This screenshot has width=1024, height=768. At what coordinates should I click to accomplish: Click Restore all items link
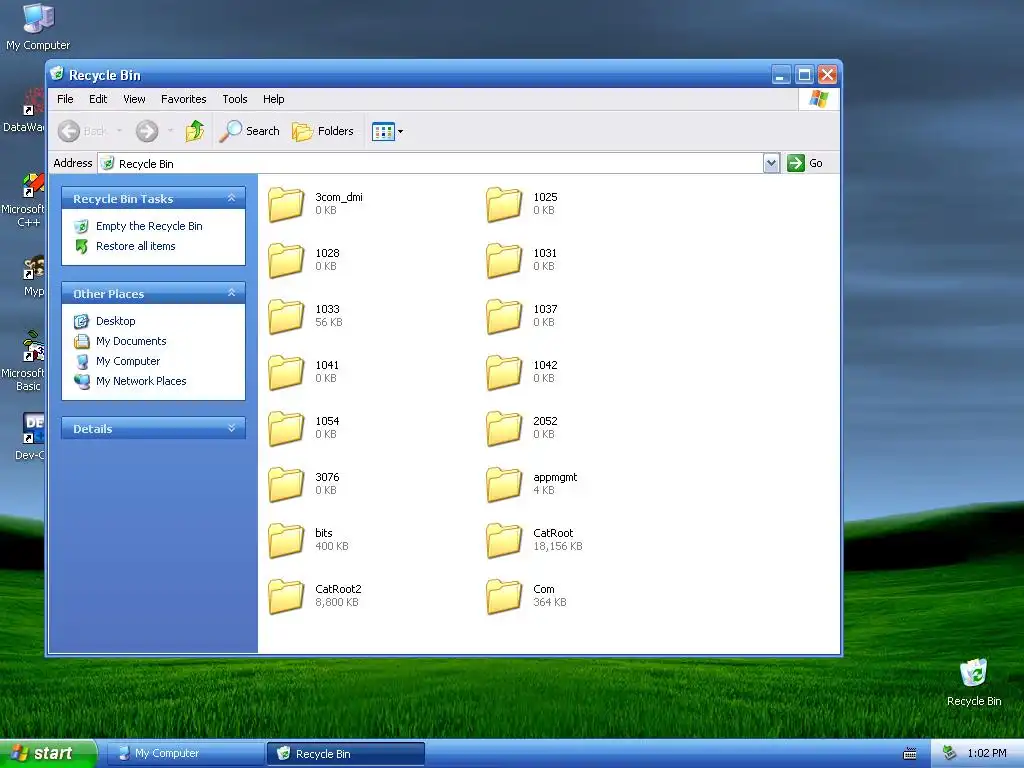point(135,246)
